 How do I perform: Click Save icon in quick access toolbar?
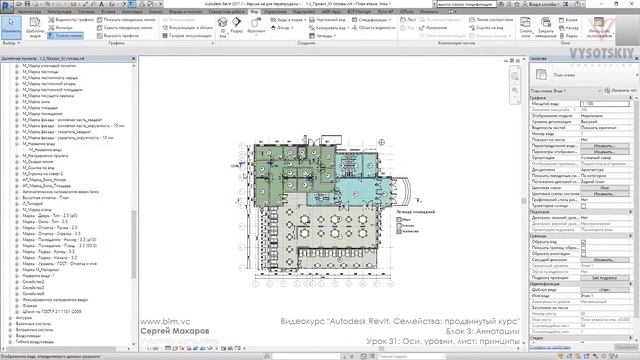click(28, 4)
